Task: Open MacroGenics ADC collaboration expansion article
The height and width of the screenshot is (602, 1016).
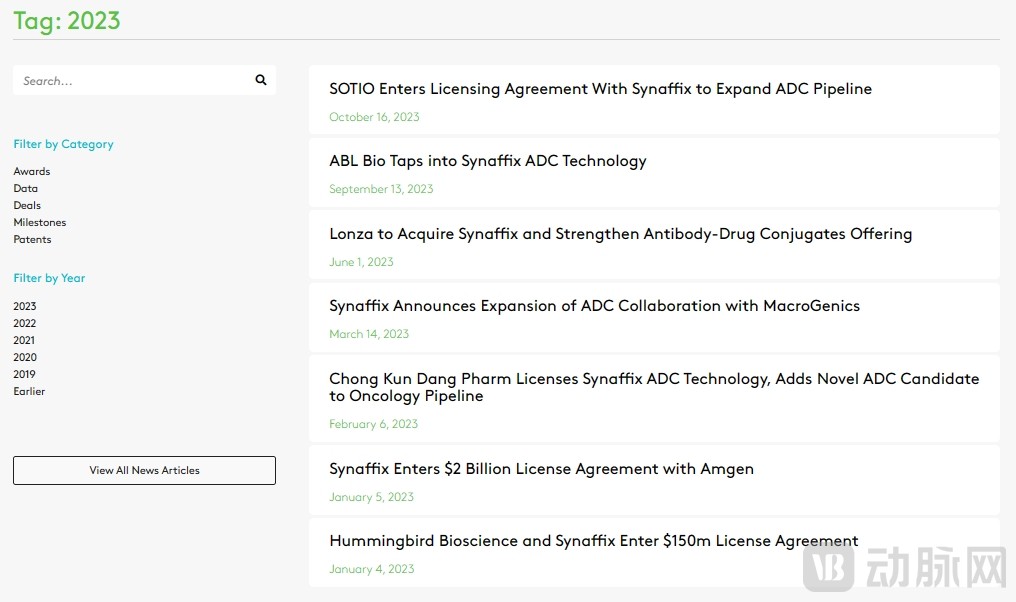Action: pyautogui.click(x=594, y=306)
